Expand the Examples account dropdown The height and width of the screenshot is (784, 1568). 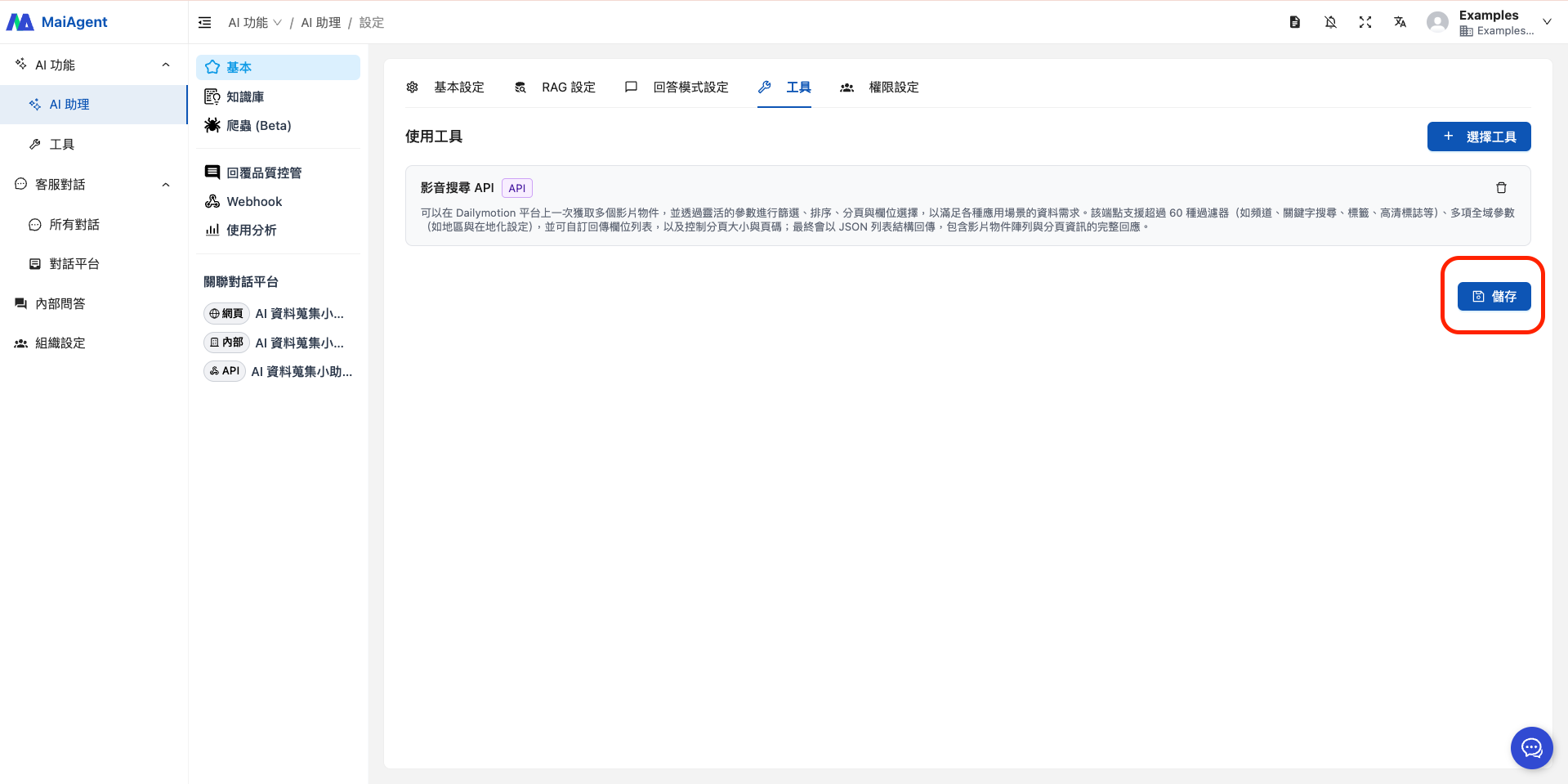pyautogui.click(x=1548, y=22)
